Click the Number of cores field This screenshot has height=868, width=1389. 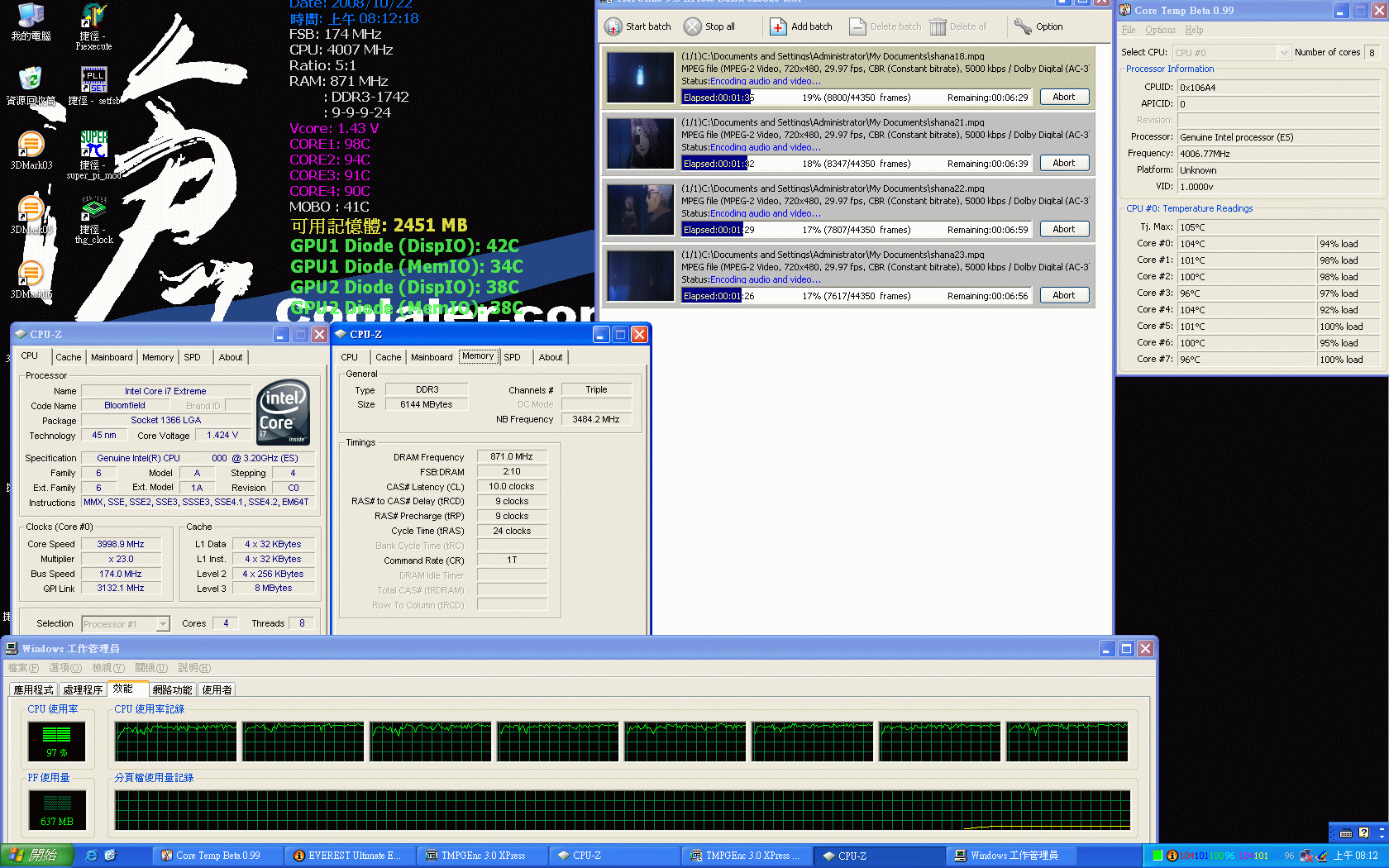[1372, 52]
